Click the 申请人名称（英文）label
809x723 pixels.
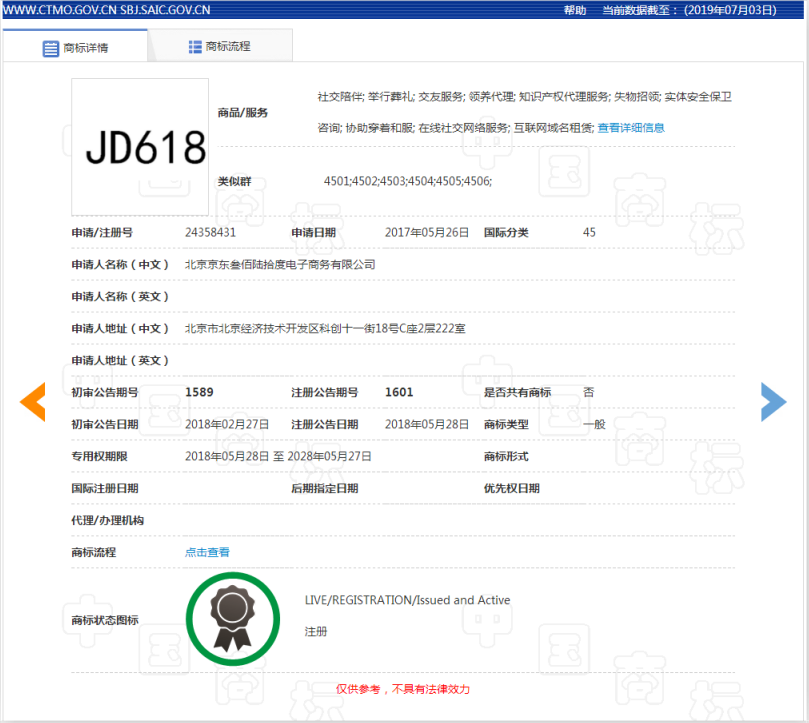point(120,297)
